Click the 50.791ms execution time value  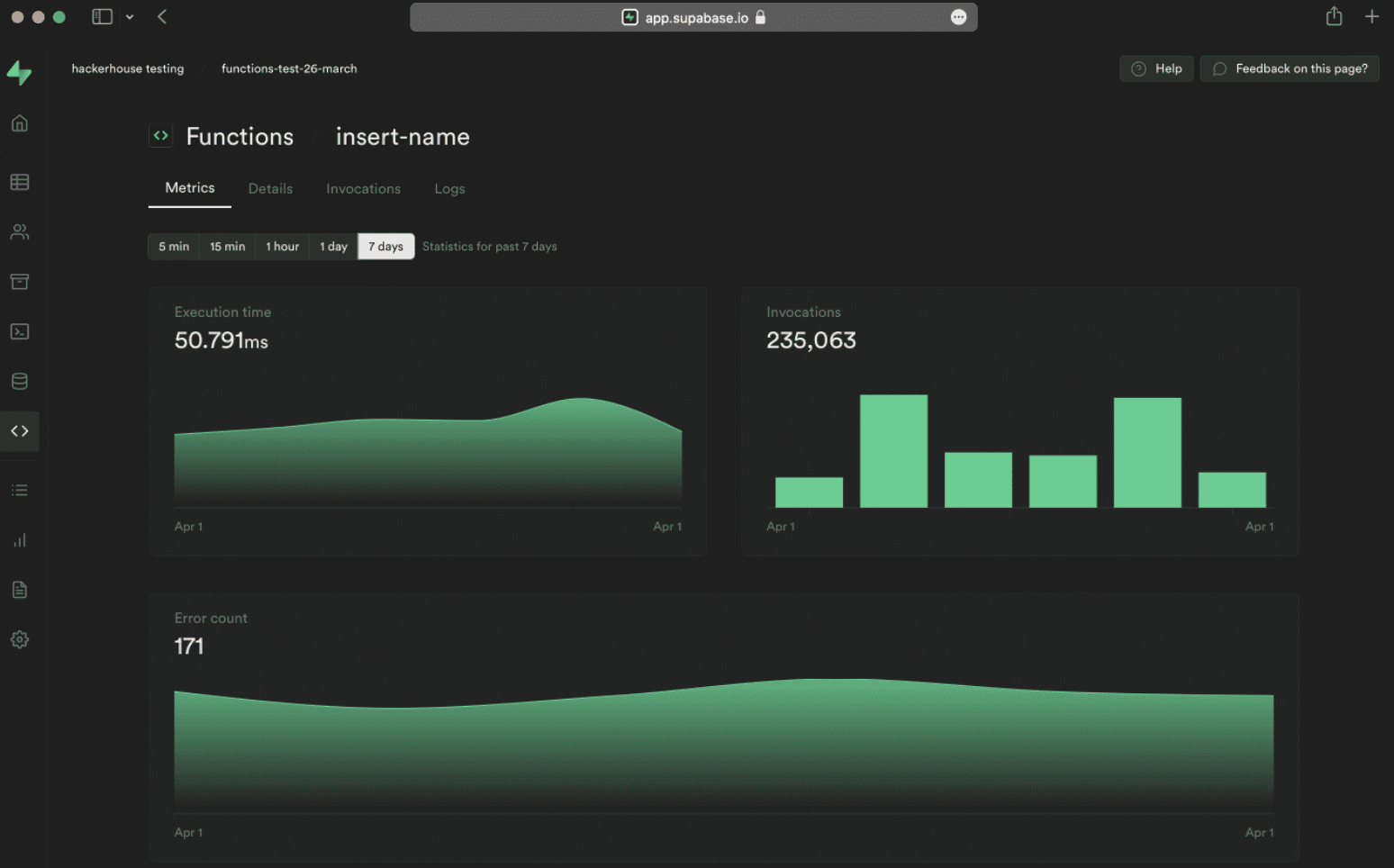pyautogui.click(x=222, y=340)
